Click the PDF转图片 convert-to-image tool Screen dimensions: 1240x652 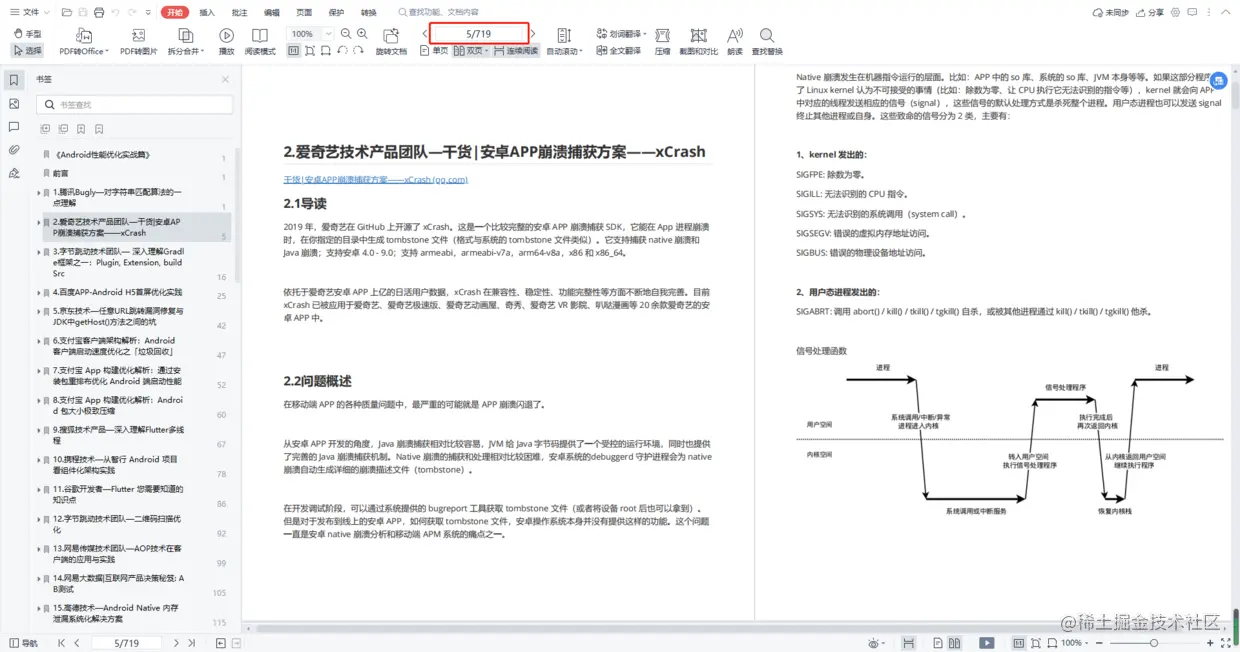[x=139, y=42]
